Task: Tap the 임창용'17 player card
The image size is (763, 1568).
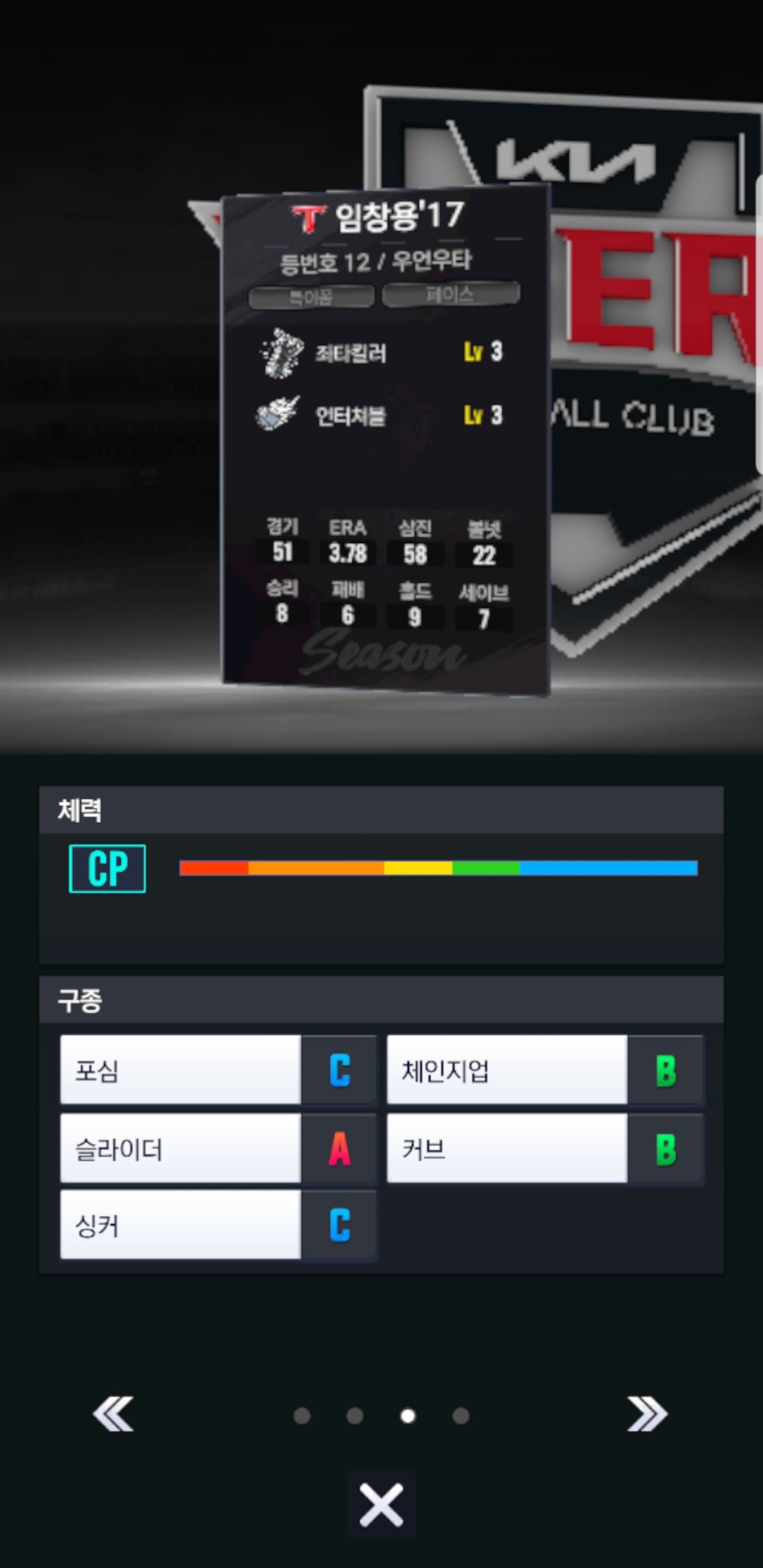Action: point(386,441)
